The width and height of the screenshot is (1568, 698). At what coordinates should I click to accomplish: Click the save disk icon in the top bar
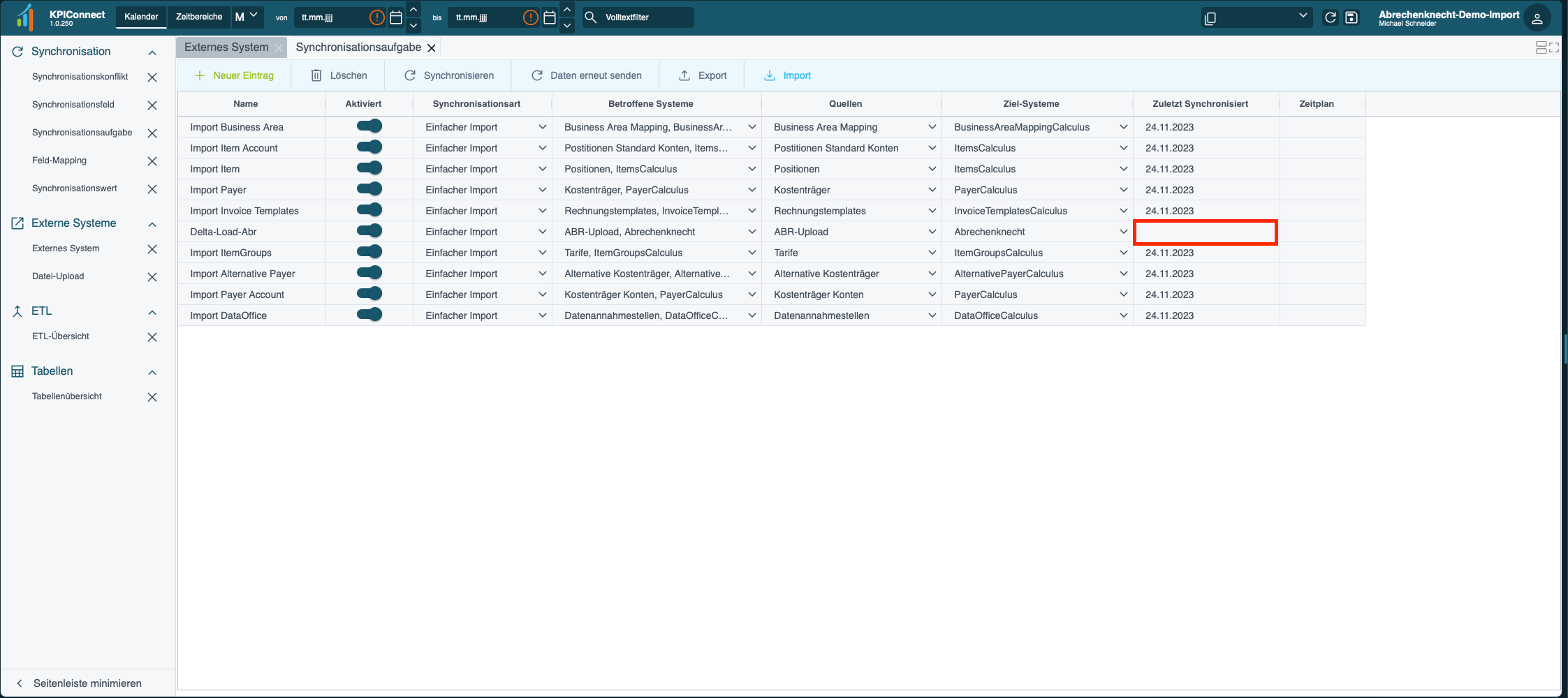point(1351,17)
